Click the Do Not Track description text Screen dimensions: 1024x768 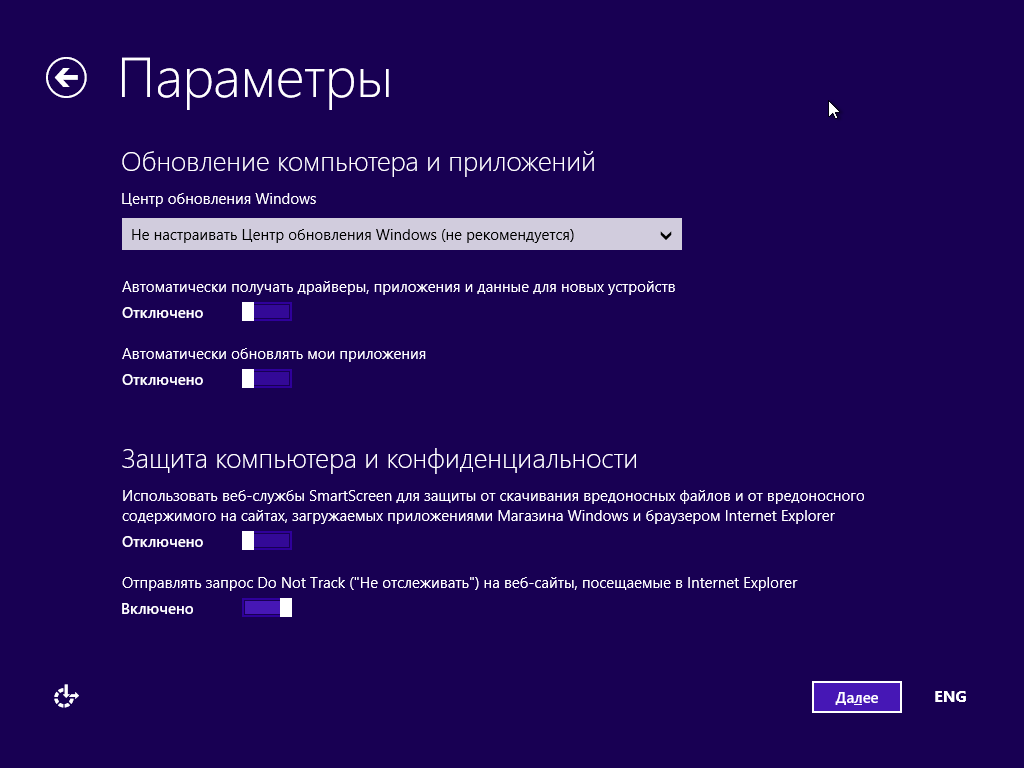point(459,582)
